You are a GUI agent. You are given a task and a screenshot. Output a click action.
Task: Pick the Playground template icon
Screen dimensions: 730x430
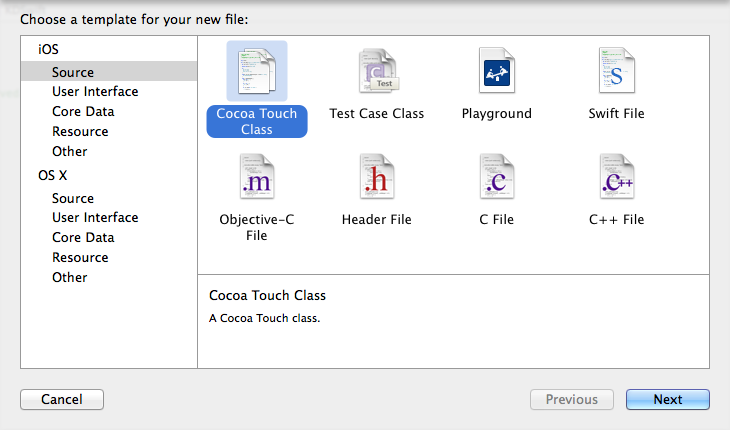(497, 71)
